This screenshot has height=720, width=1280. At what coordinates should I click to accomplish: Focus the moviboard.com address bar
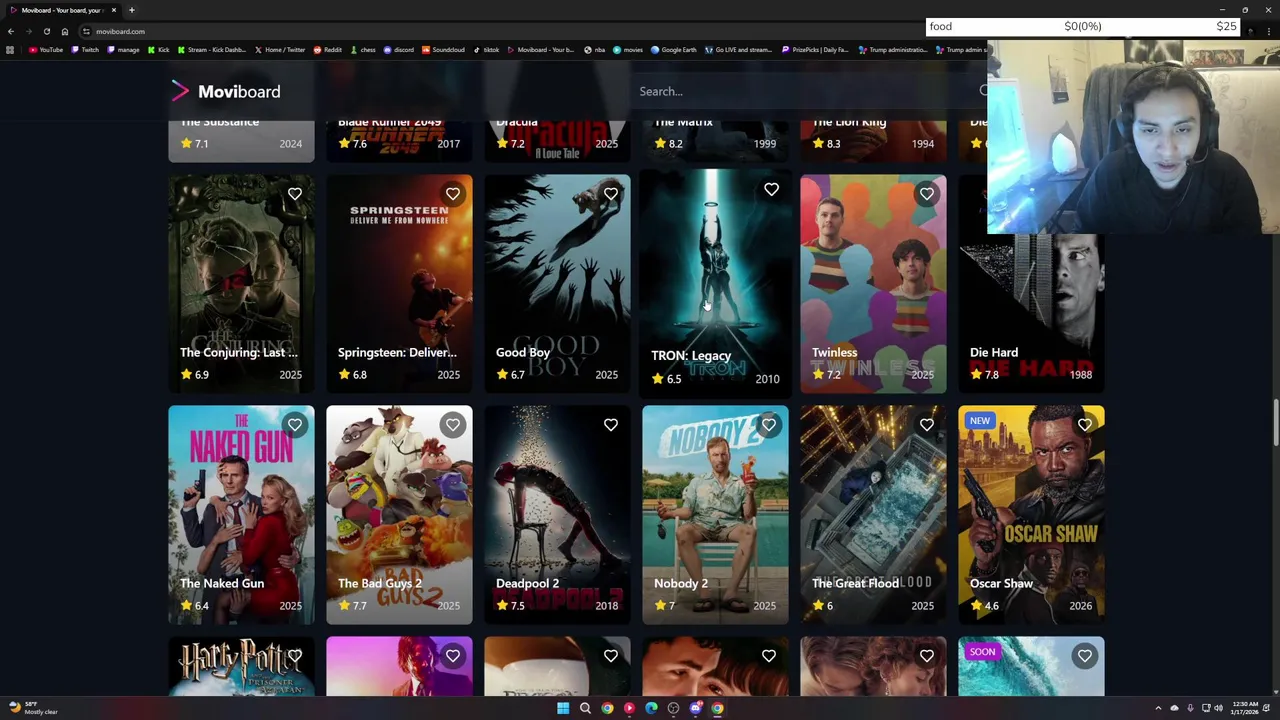click(500, 31)
